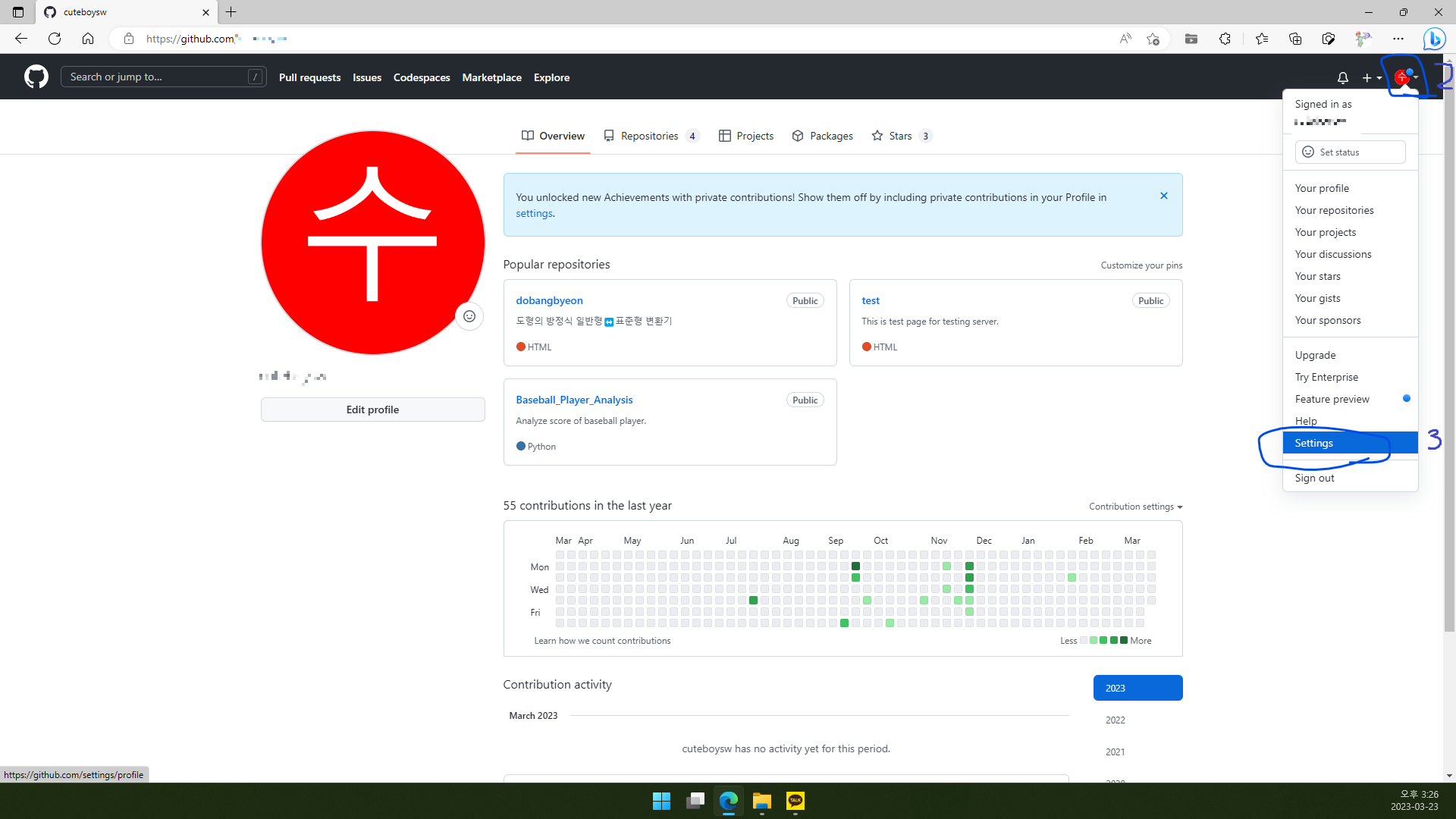Open a new browser tab
1456x819 pixels.
pos(231,12)
